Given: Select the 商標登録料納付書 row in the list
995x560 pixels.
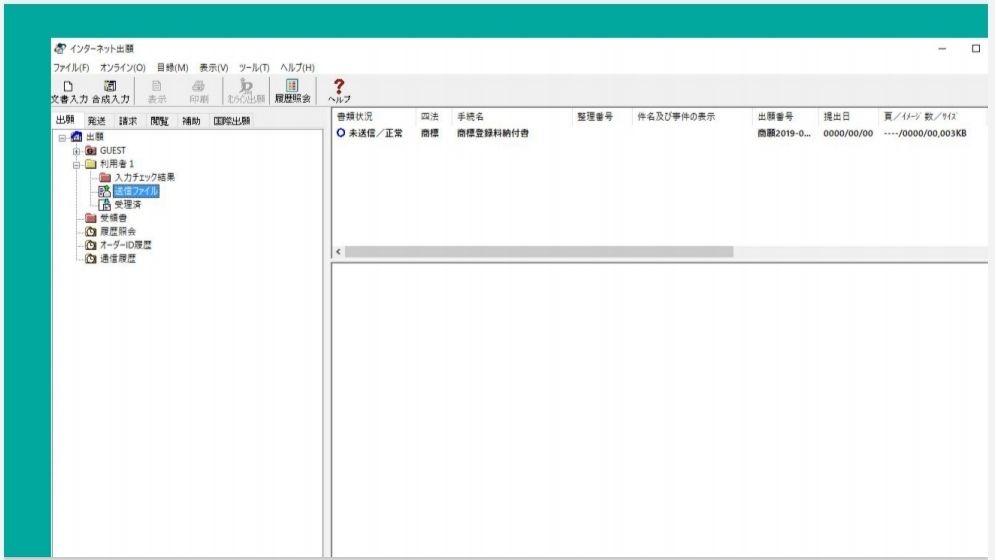Looking at the screenshot, I should click(x=493, y=133).
